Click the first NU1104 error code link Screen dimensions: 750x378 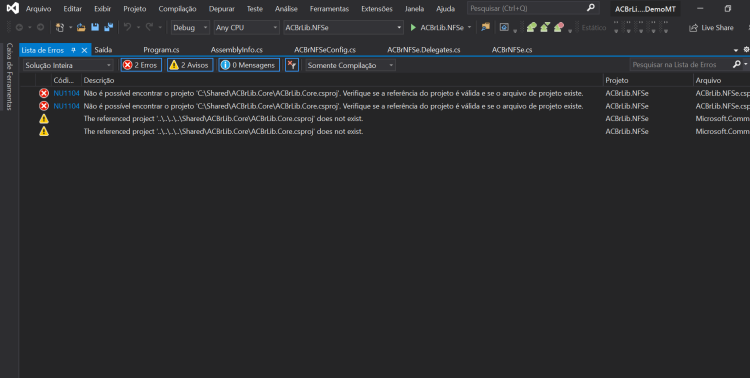[x=66, y=93]
